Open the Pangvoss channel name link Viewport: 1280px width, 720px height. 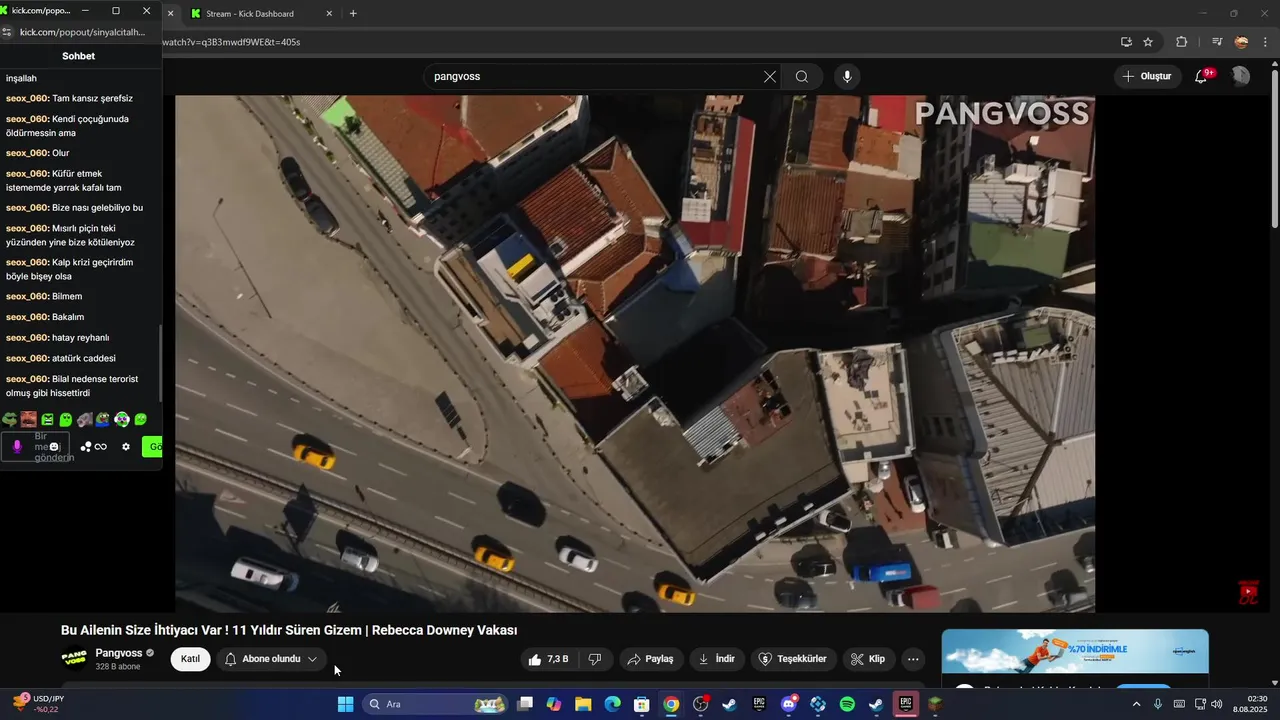tap(119, 653)
